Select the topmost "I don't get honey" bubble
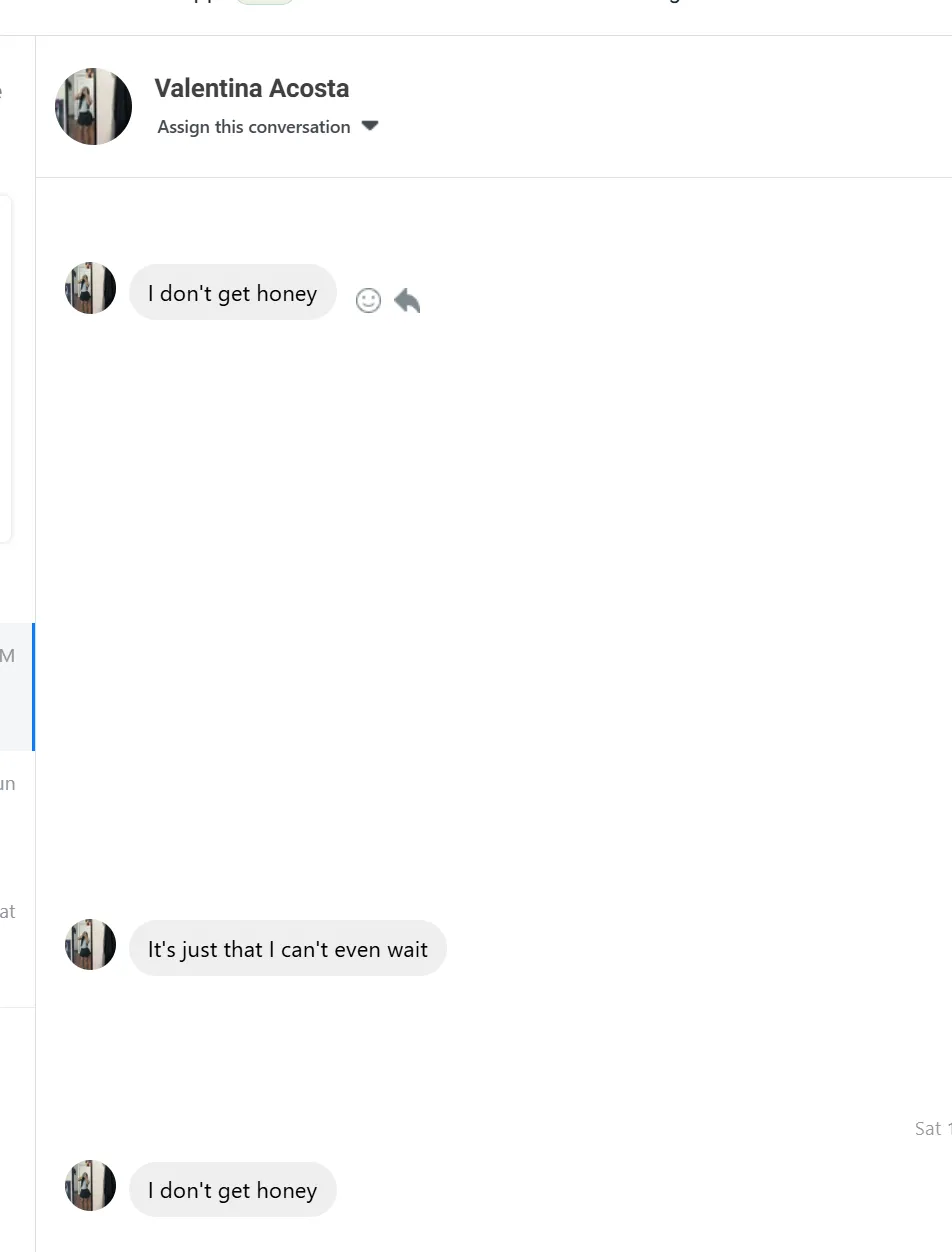952x1252 pixels. point(233,293)
